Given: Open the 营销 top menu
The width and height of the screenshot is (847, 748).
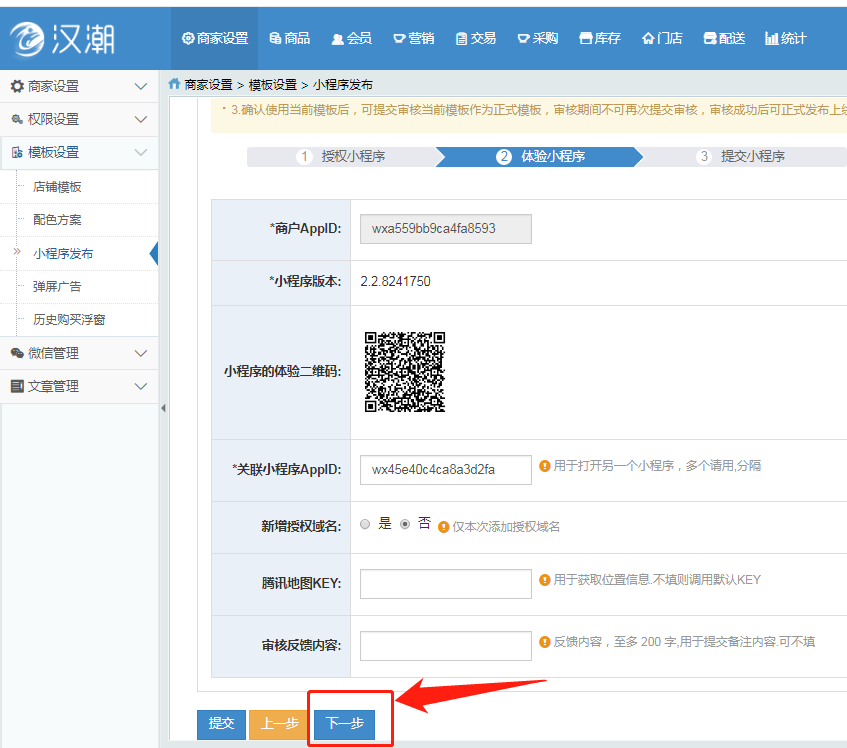Looking at the screenshot, I should (x=414, y=38).
